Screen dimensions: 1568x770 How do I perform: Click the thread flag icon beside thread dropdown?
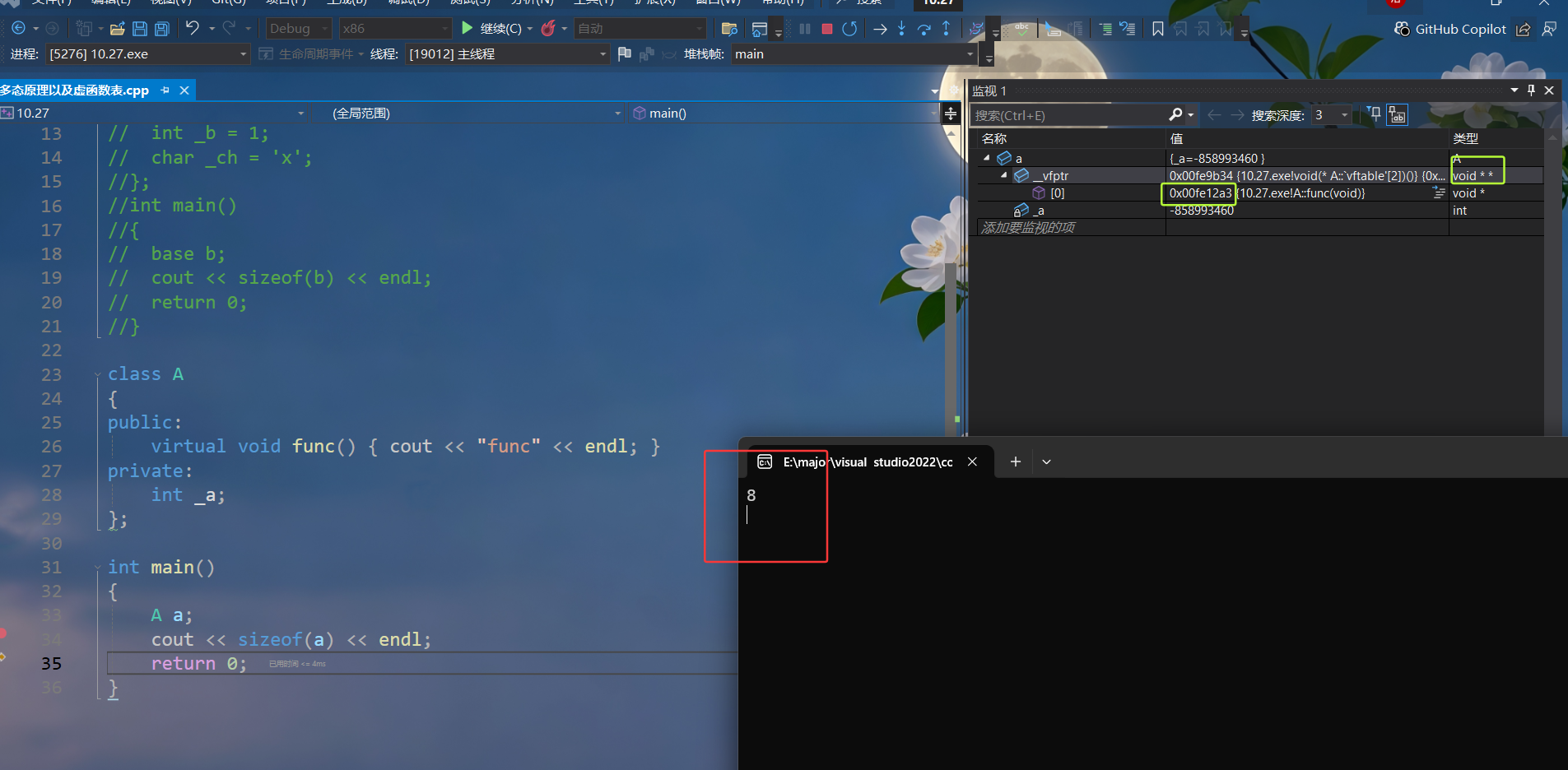pyautogui.click(x=625, y=53)
